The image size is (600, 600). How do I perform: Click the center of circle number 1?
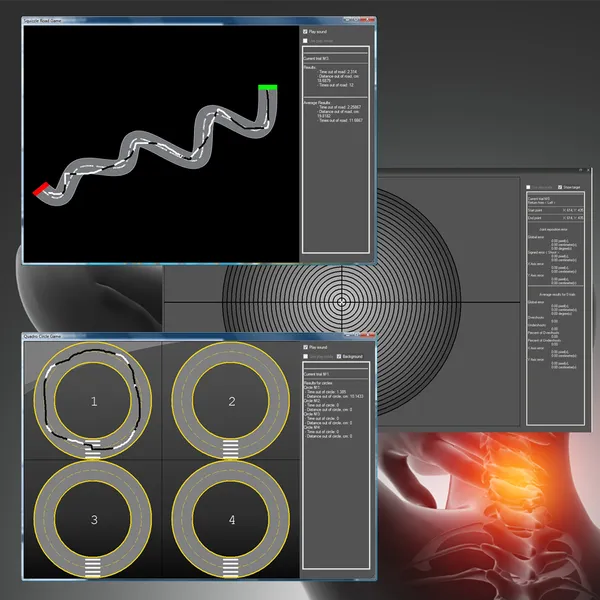point(93,401)
